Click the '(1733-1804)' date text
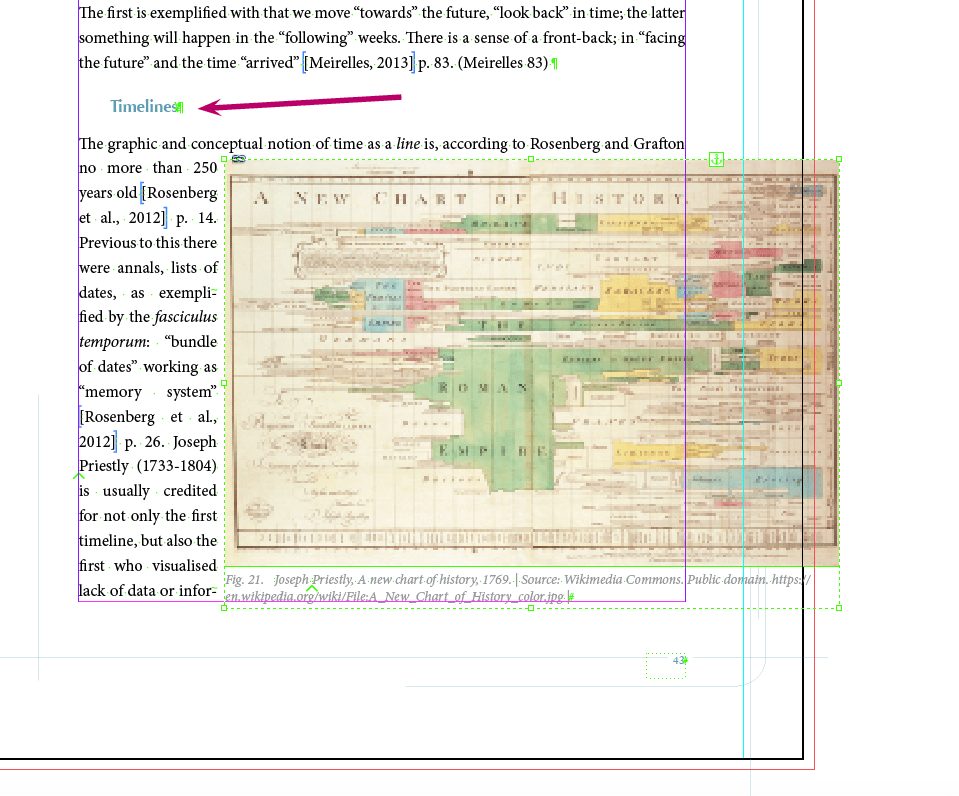Screen dimensions: 959x796 [177, 466]
